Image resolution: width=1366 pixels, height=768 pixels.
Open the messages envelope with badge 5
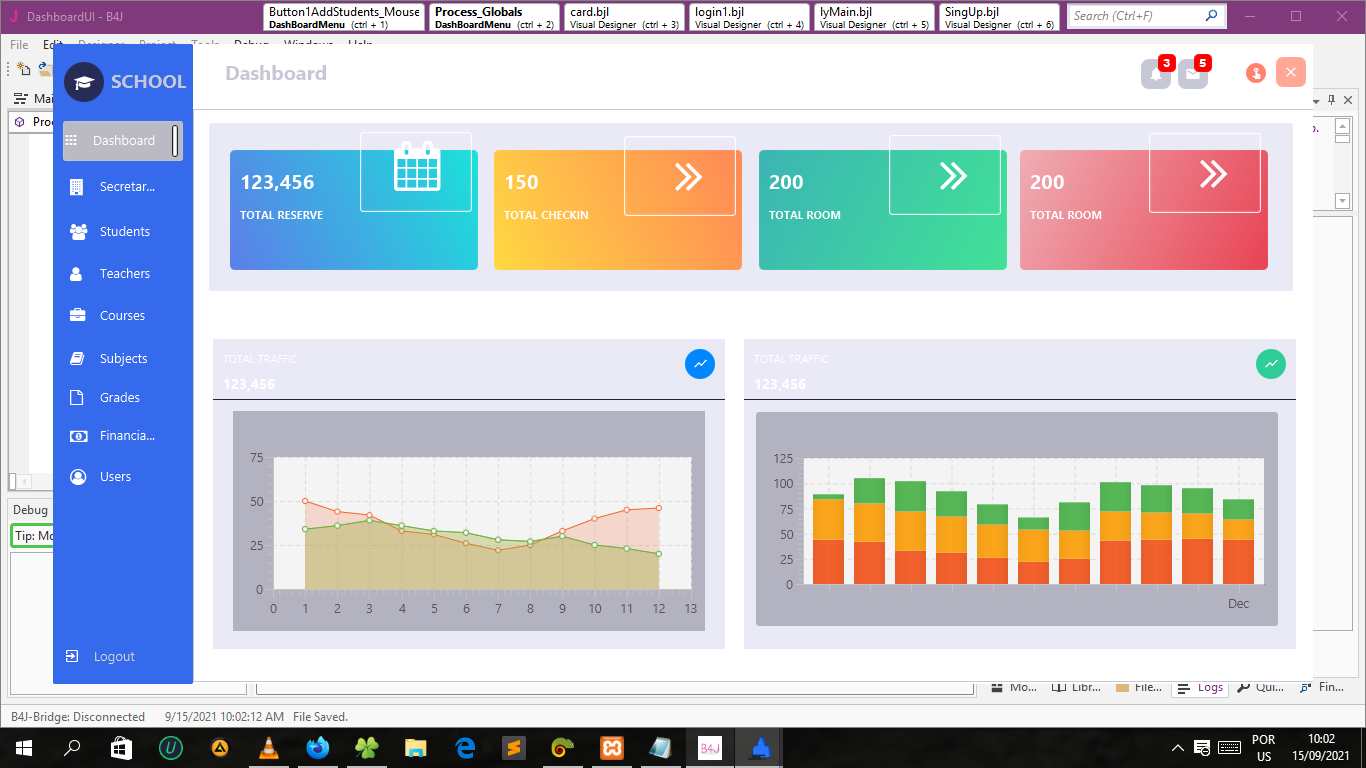[1193, 73]
